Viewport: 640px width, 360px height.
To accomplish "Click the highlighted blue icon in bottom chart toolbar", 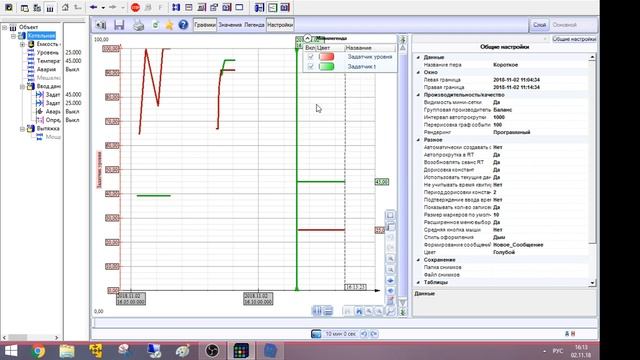I will pos(359,311).
